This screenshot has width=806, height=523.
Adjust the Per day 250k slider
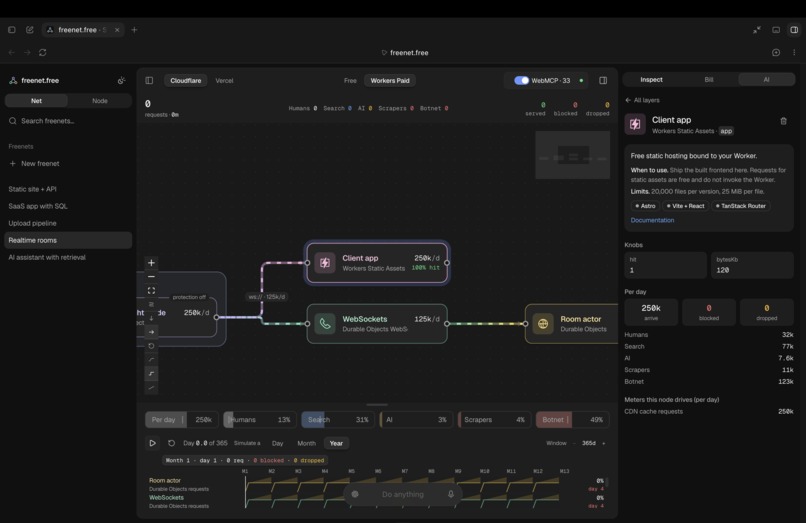(182, 420)
